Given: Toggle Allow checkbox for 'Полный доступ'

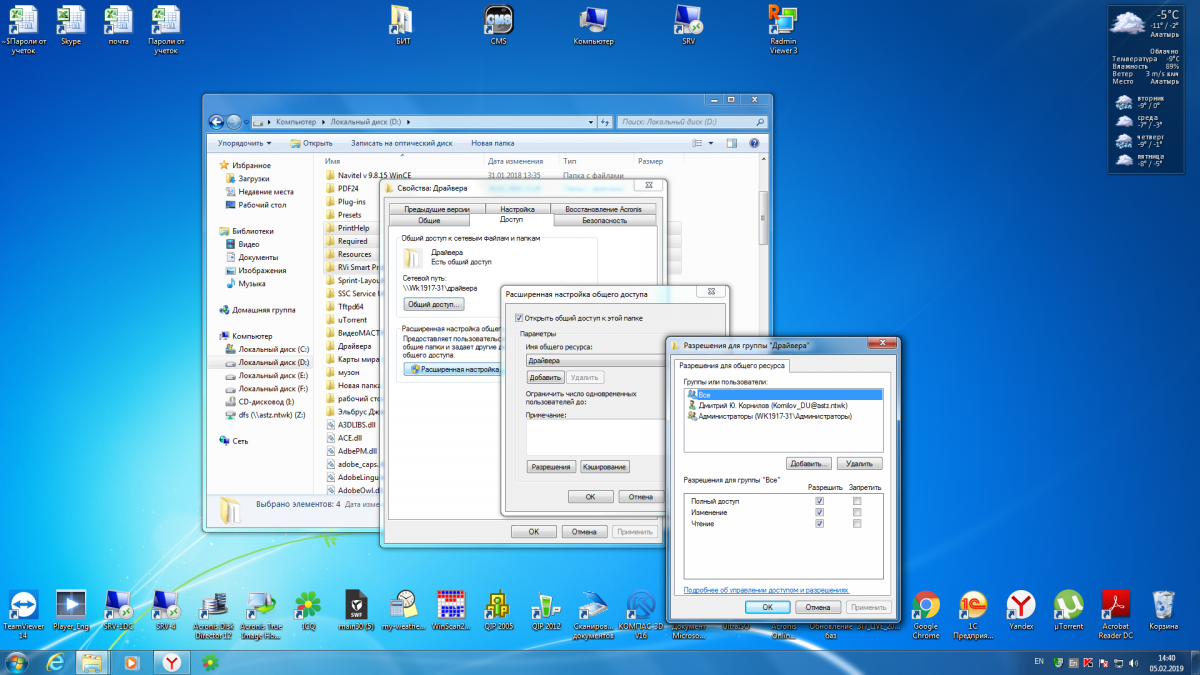Looking at the screenshot, I should (x=819, y=500).
